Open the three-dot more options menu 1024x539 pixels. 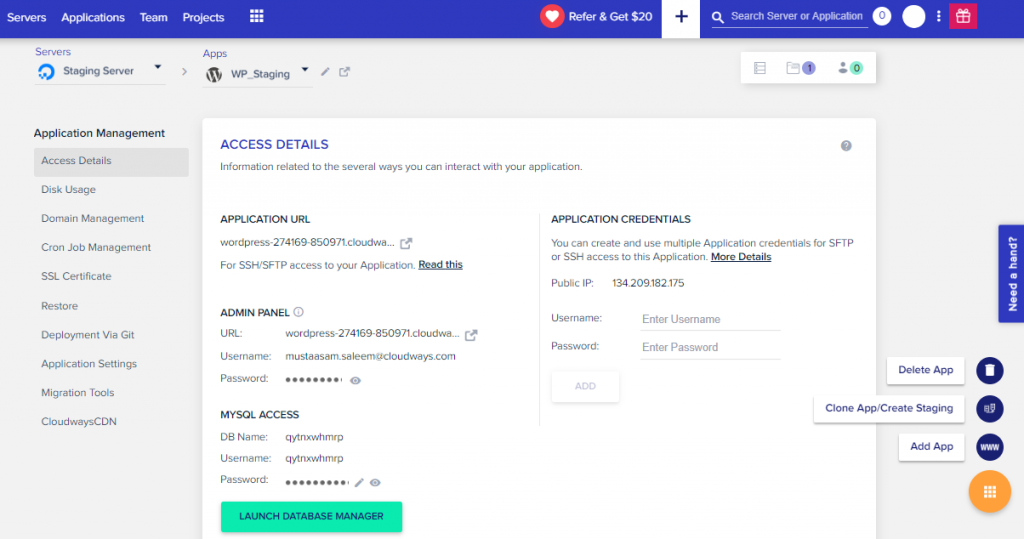tap(938, 16)
